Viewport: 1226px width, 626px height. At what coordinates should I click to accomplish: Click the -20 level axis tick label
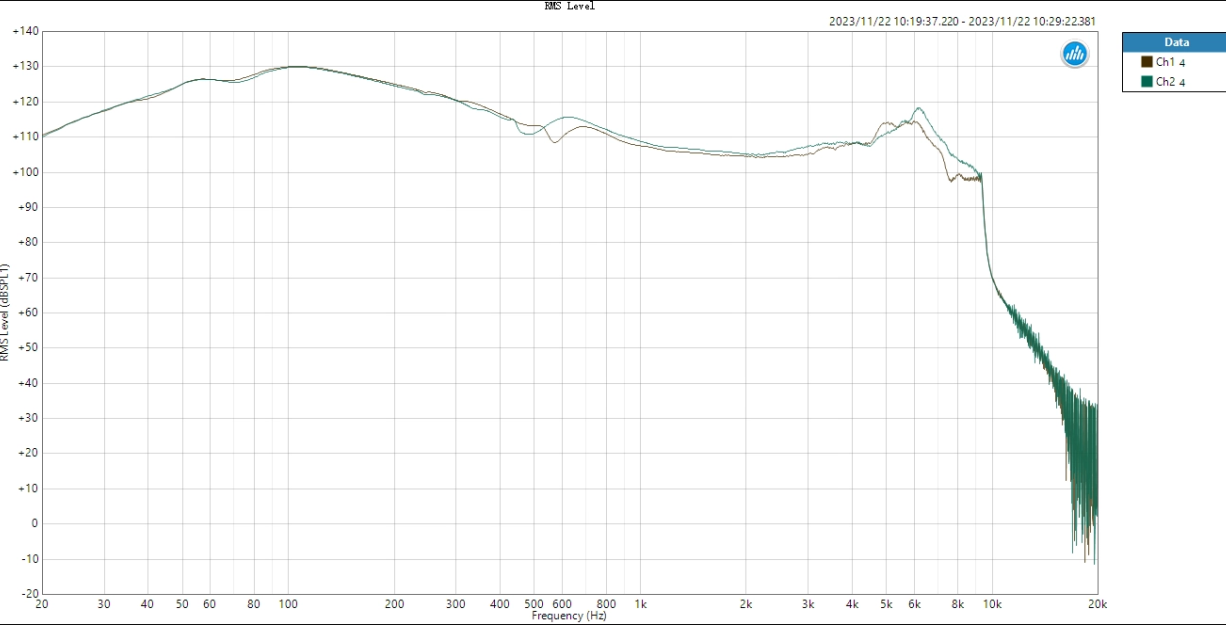pyautogui.click(x=29, y=594)
